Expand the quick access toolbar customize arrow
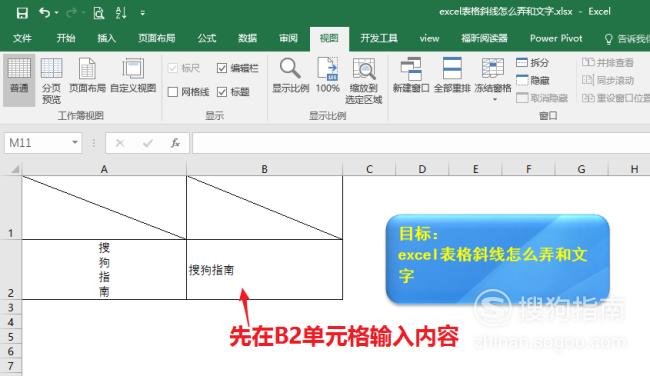Screen dimensions: 650x376 [143, 13]
